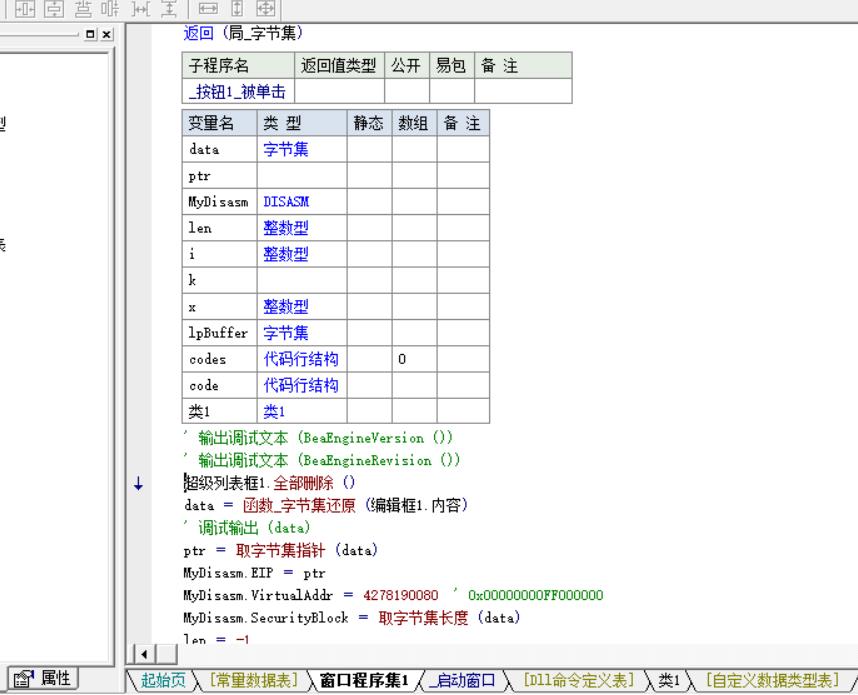This screenshot has width=858, height=695.
Task: Switch to the [常量数据表] tab
Action: pos(254,680)
